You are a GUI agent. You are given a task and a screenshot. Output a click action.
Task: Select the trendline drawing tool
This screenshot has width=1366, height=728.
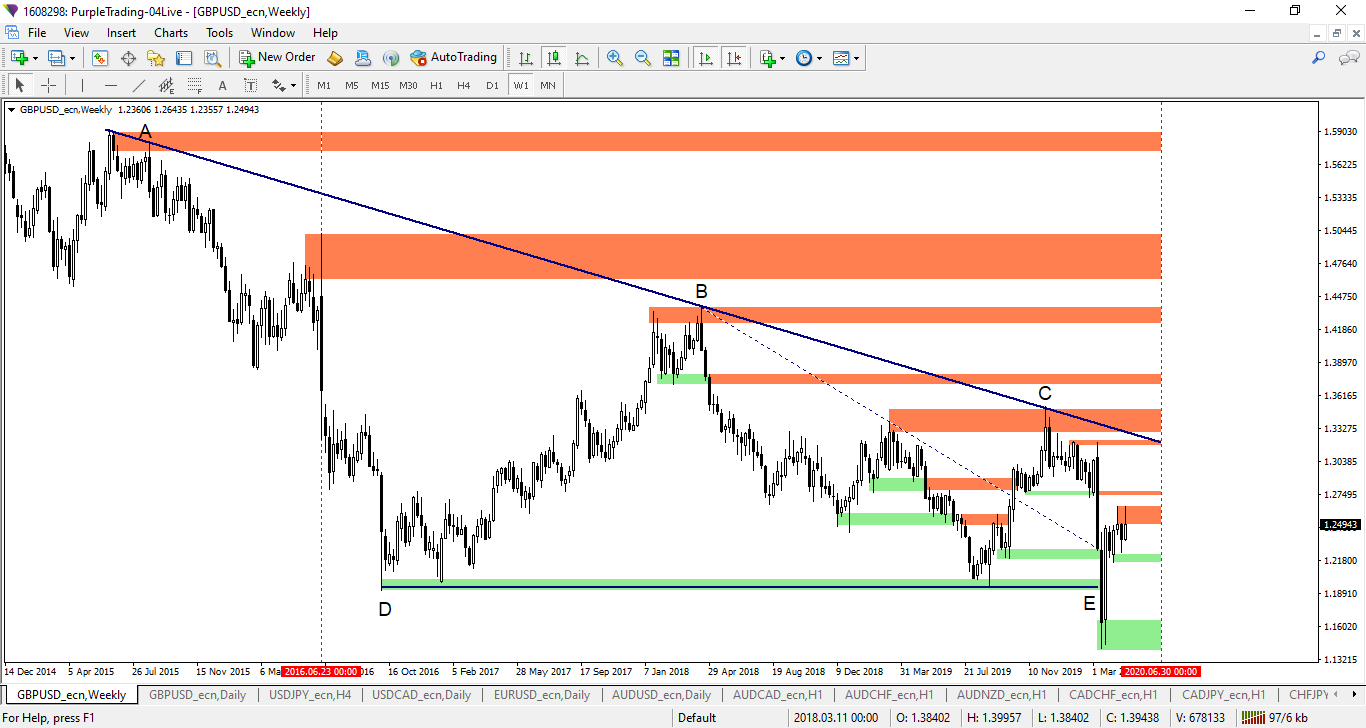click(x=138, y=85)
